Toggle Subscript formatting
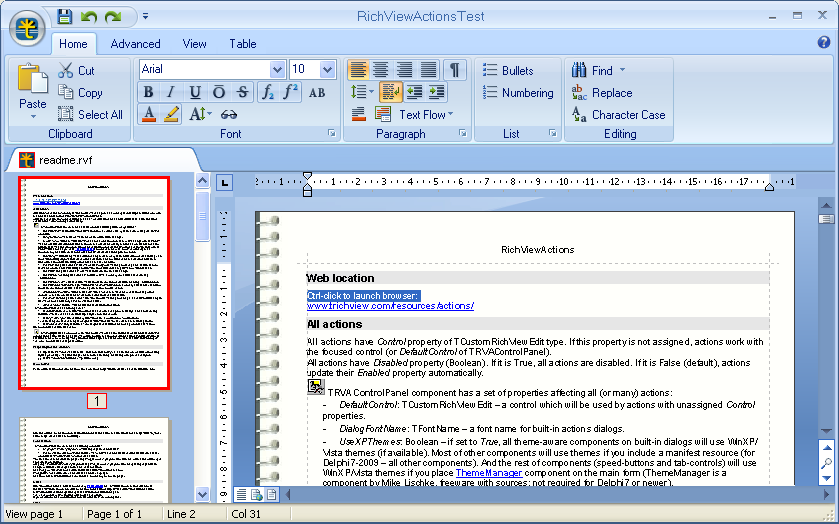Viewport: 839px width, 524px height. pyautogui.click(x=268, y=93)
